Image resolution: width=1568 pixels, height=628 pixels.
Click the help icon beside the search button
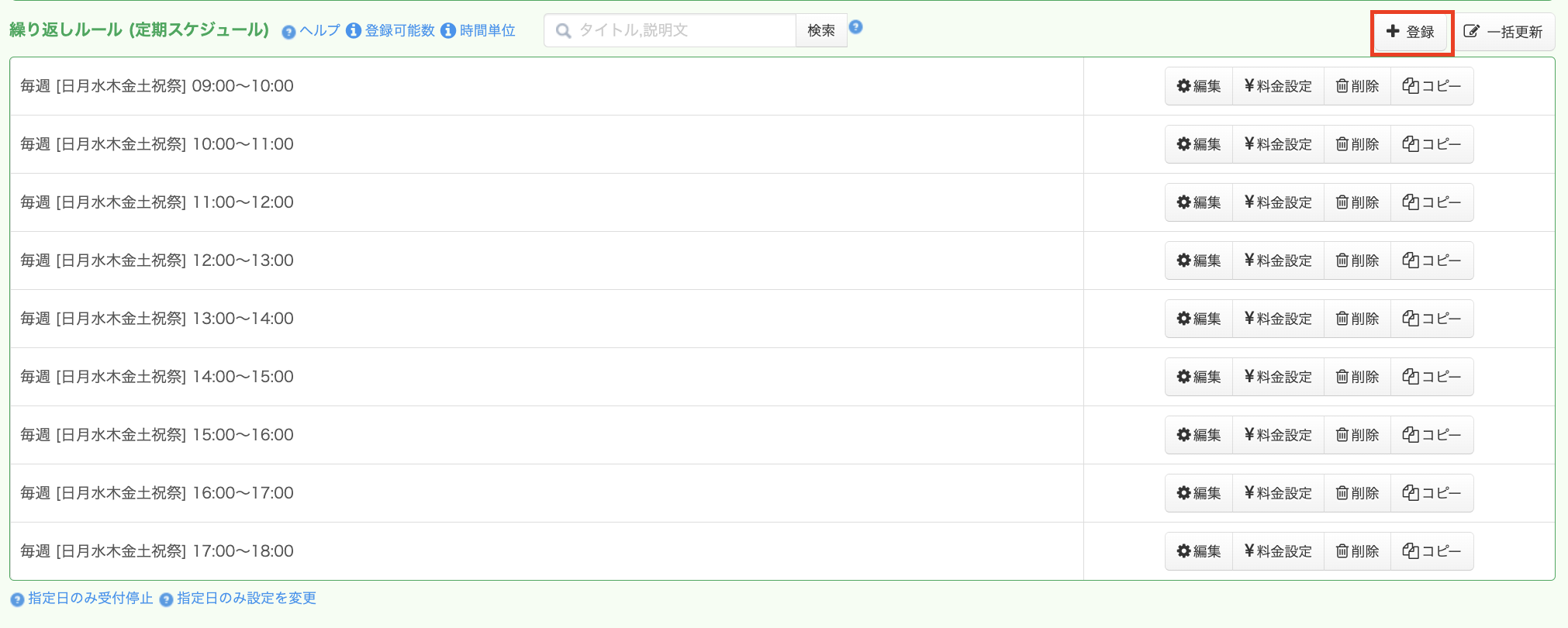tap(855, 27)
